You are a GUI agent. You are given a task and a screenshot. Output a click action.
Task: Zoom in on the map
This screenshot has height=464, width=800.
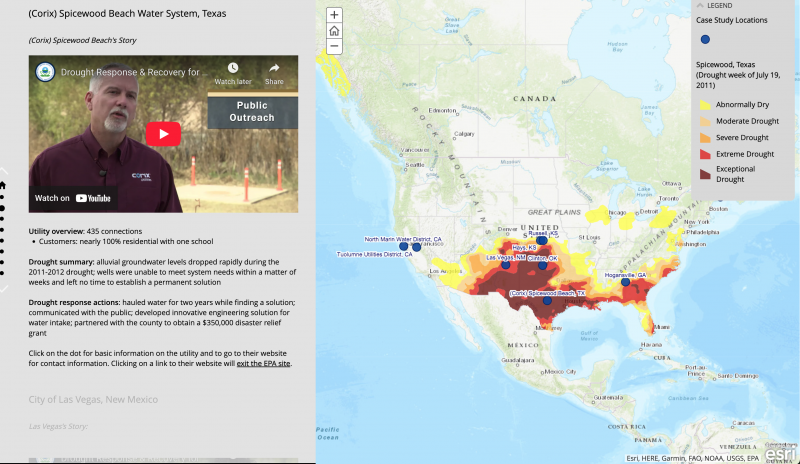334,15
